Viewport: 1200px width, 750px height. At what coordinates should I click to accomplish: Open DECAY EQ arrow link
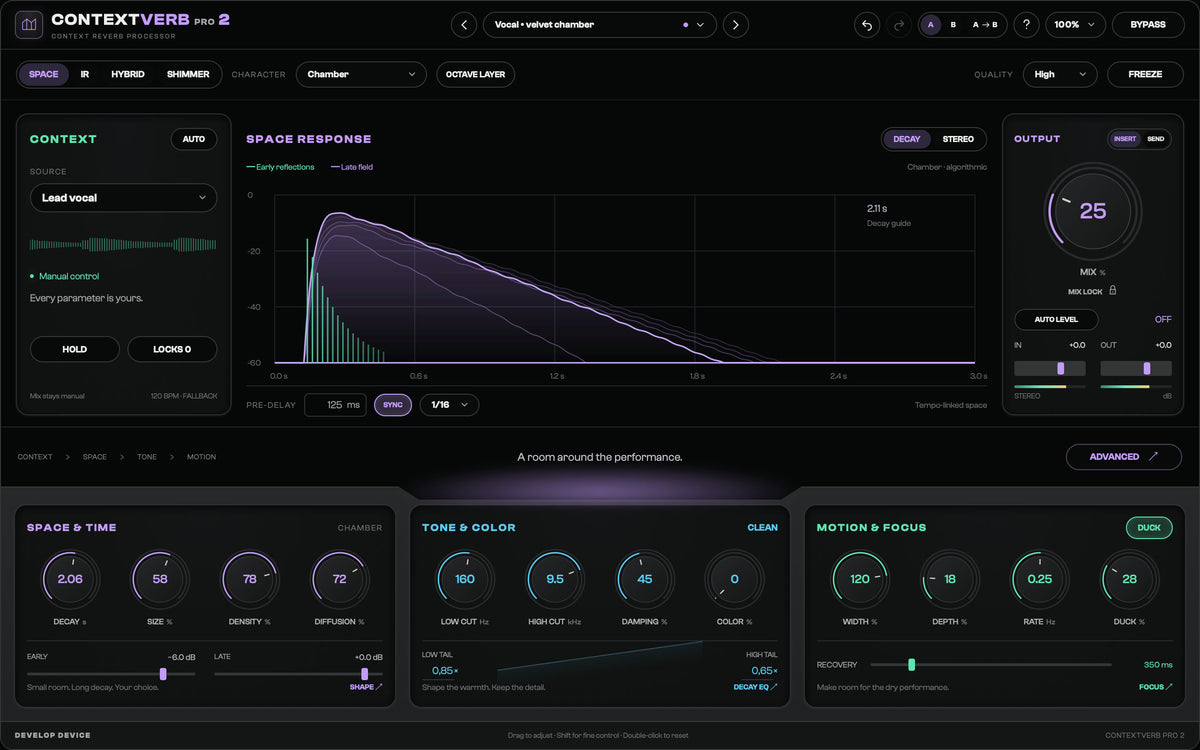coord(755,687)
